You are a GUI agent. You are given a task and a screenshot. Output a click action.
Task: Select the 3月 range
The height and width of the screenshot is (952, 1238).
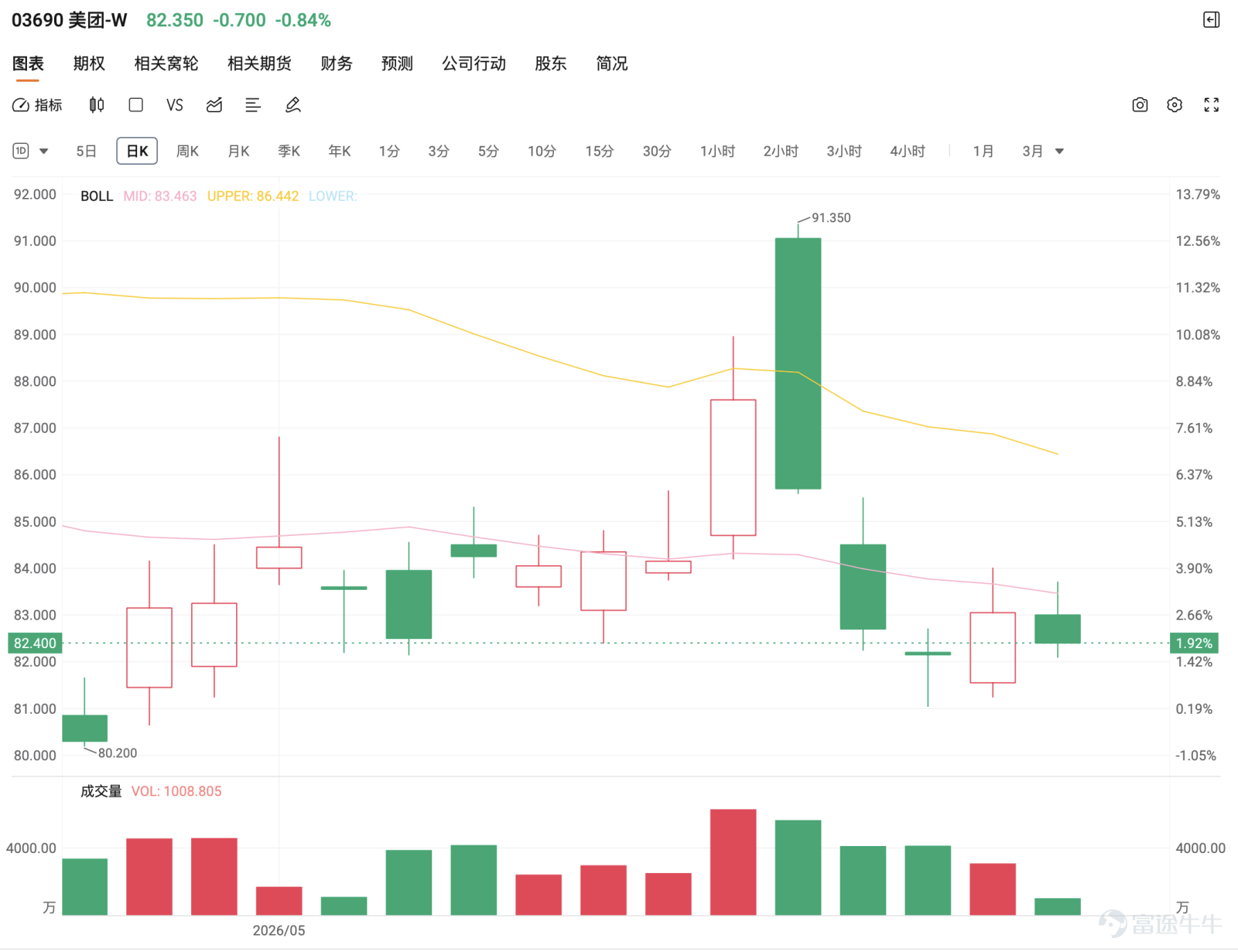click(1033, 152)
